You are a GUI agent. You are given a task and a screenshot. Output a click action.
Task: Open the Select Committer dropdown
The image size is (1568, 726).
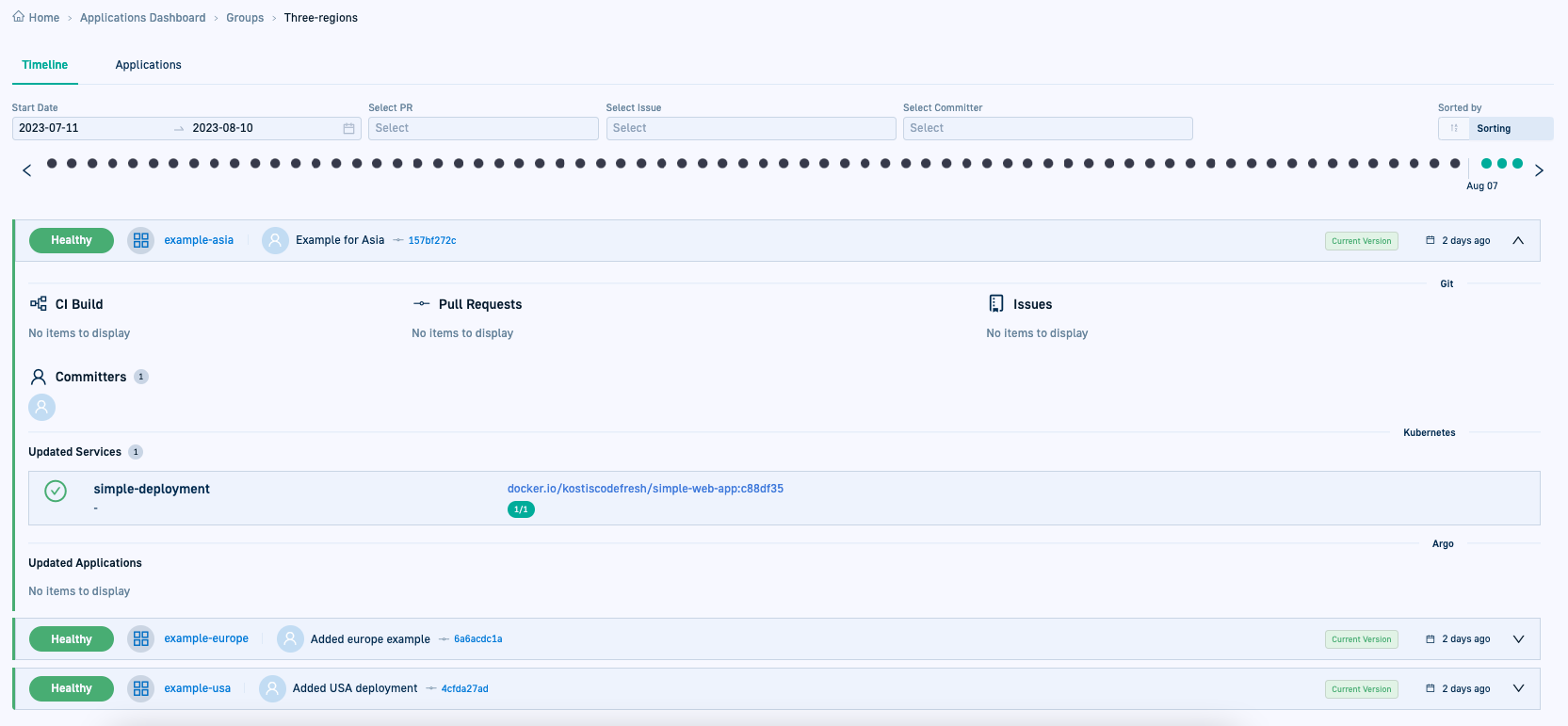(x=1046, y=128)
